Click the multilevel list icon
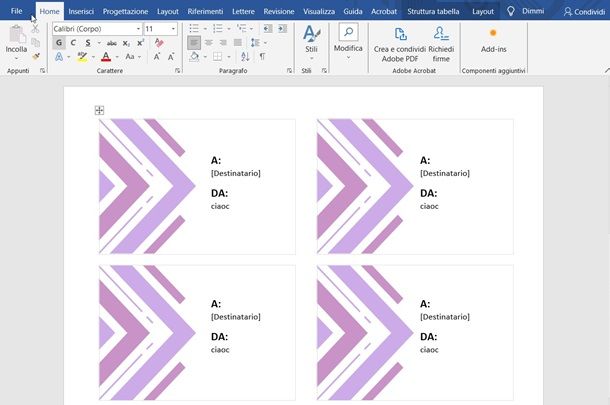Viewport: 610px width, 405px height. (x=241, y=28)
